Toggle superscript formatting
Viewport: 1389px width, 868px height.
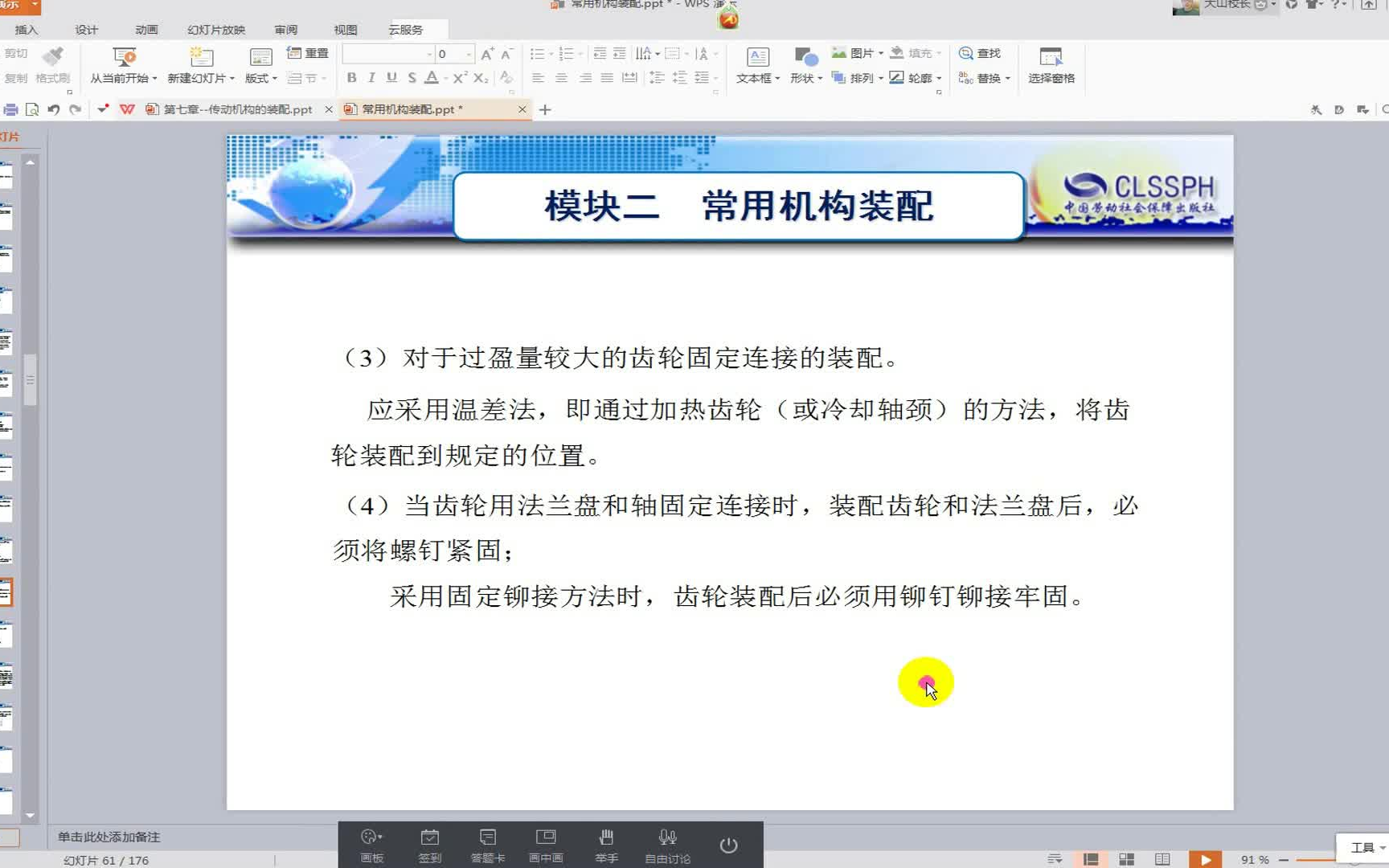point(459,78)
